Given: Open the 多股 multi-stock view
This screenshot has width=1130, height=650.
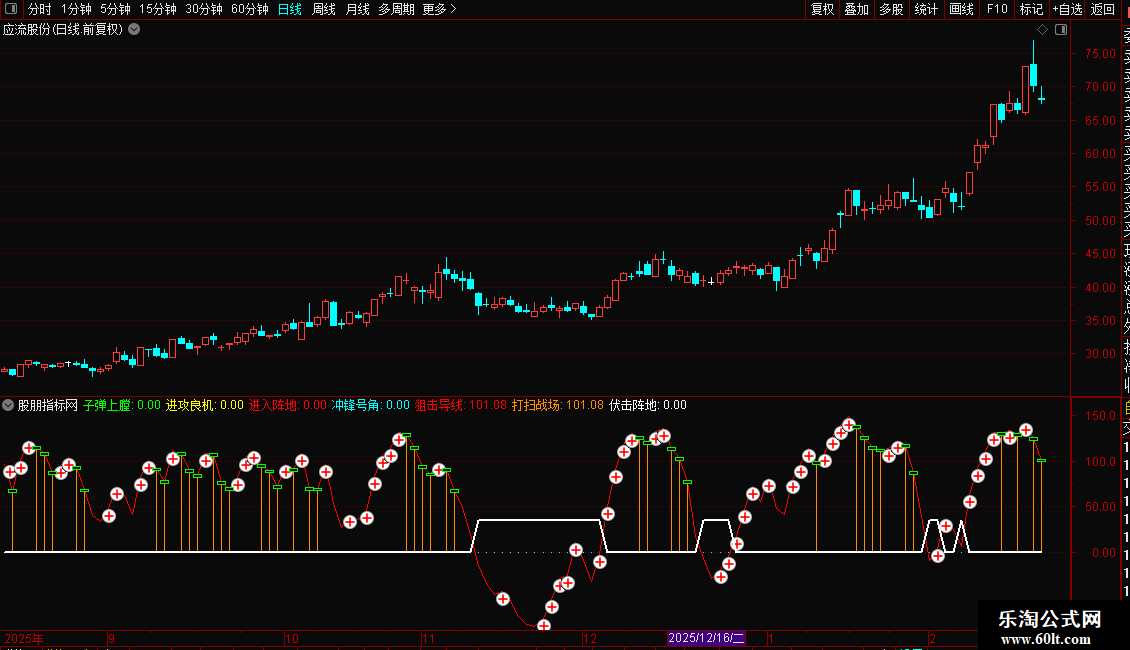Looking at the screenshot, I should (x=891, y=9).
